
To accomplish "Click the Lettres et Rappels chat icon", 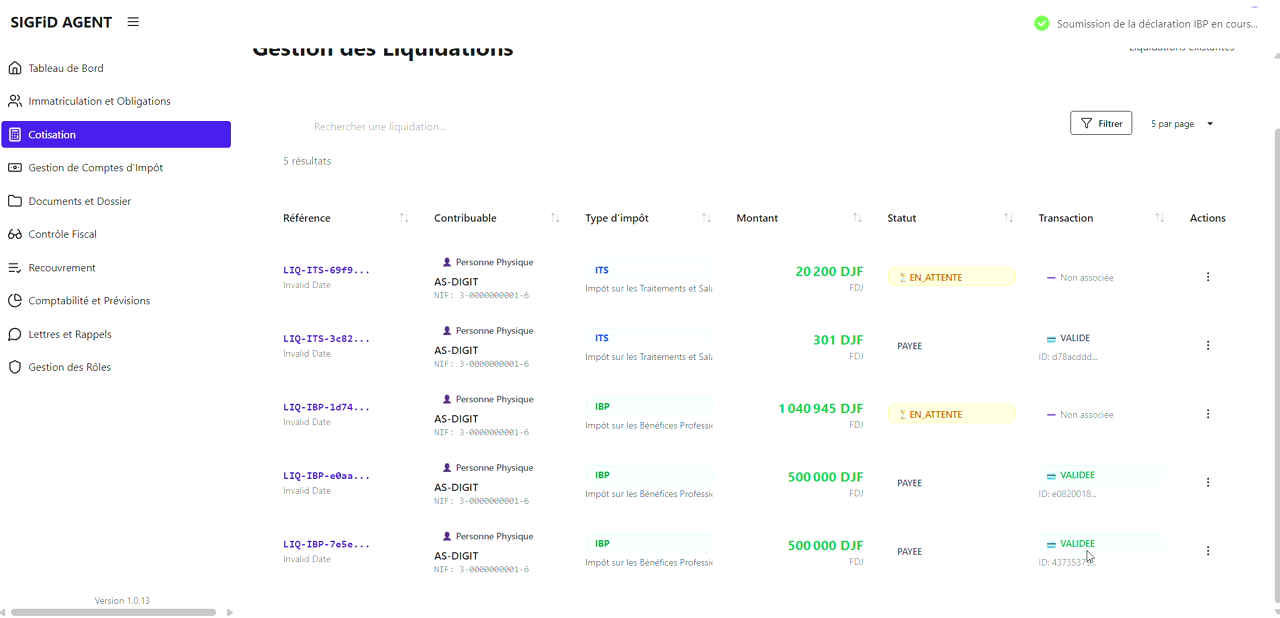I will coord(15,334).
